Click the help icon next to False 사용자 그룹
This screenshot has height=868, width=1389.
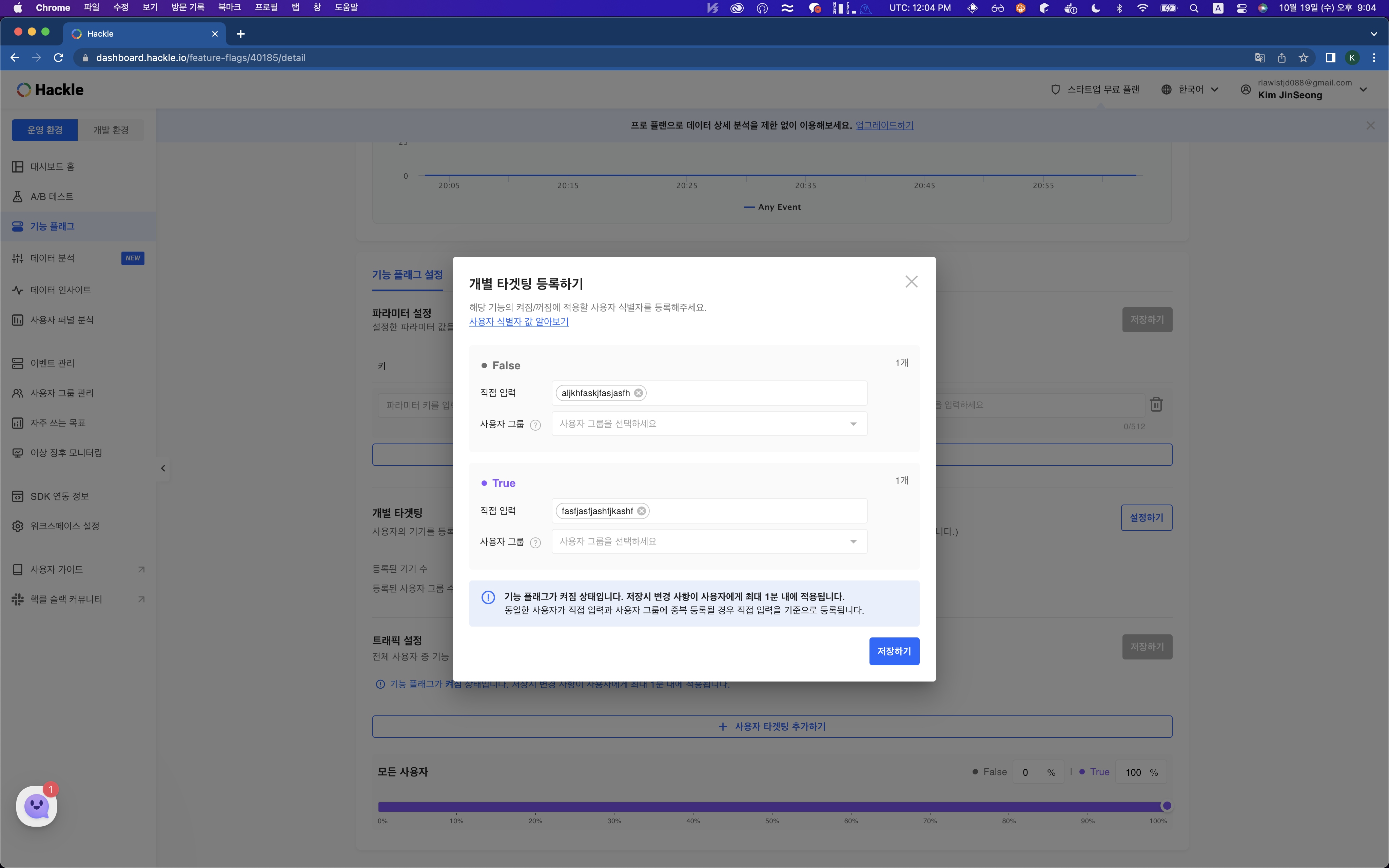coord(535,425)
